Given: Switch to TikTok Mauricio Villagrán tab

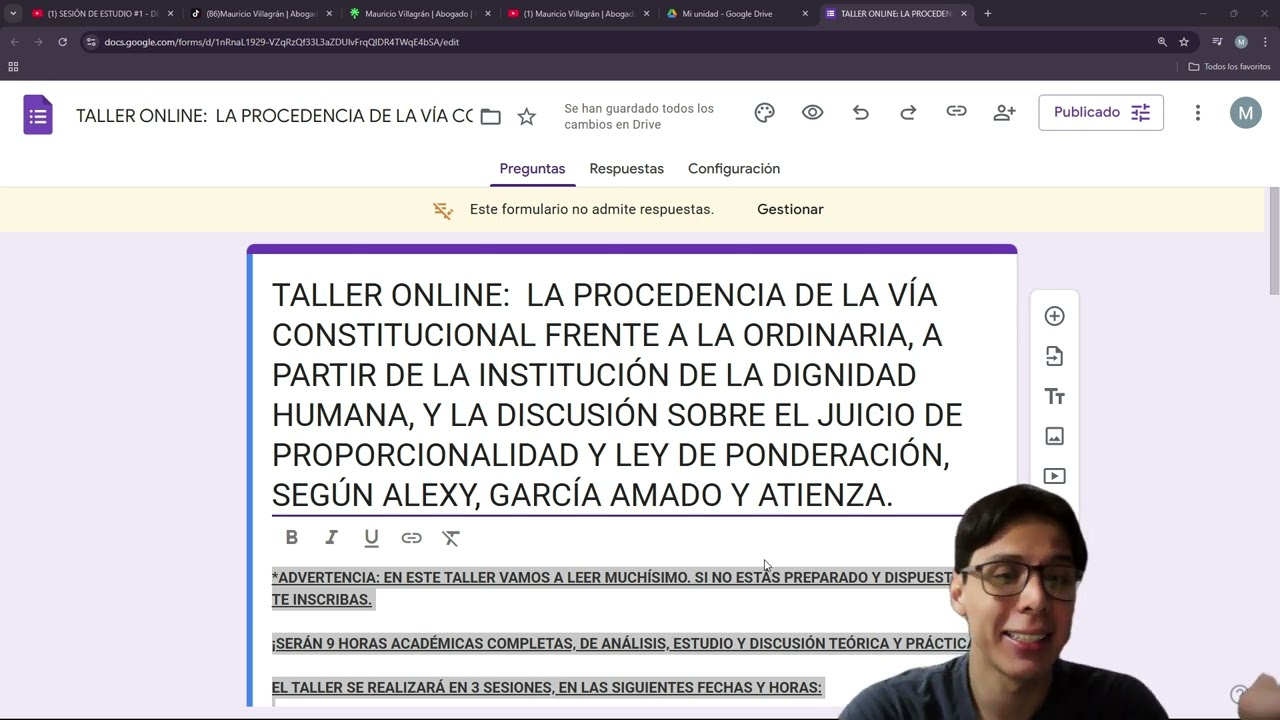Looking at the screenshot, I should tap(260, 14).
